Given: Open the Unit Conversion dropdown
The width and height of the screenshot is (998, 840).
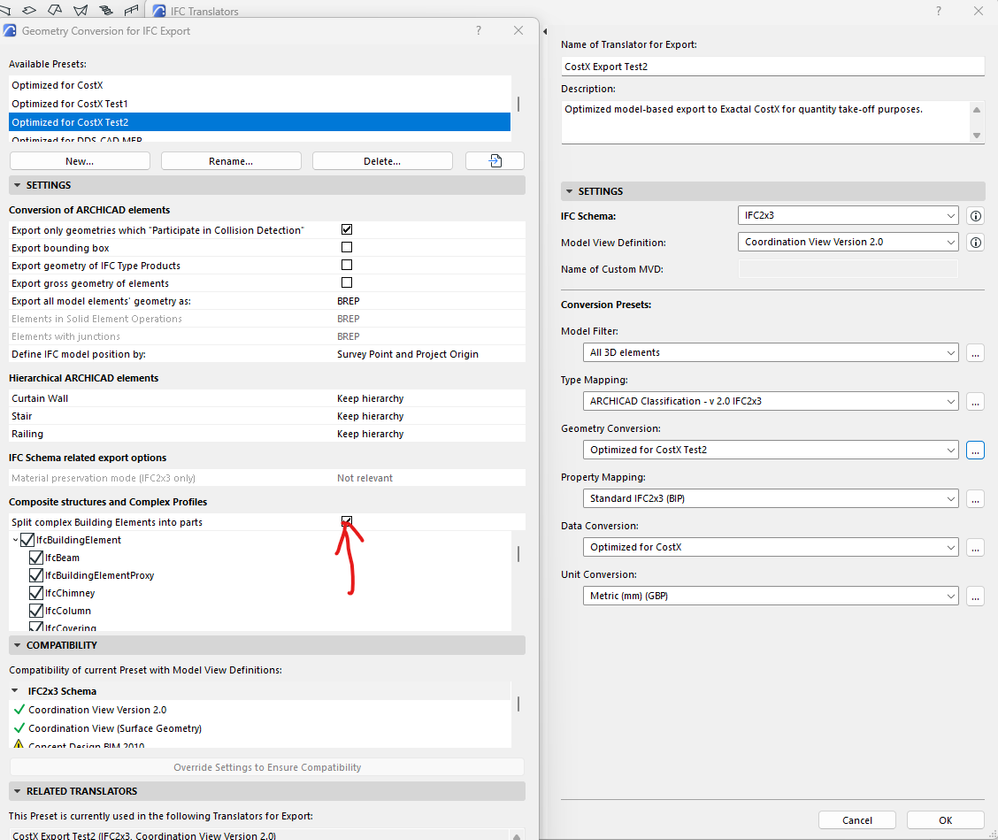Looking at the screenshot, I should coord(770,596).
